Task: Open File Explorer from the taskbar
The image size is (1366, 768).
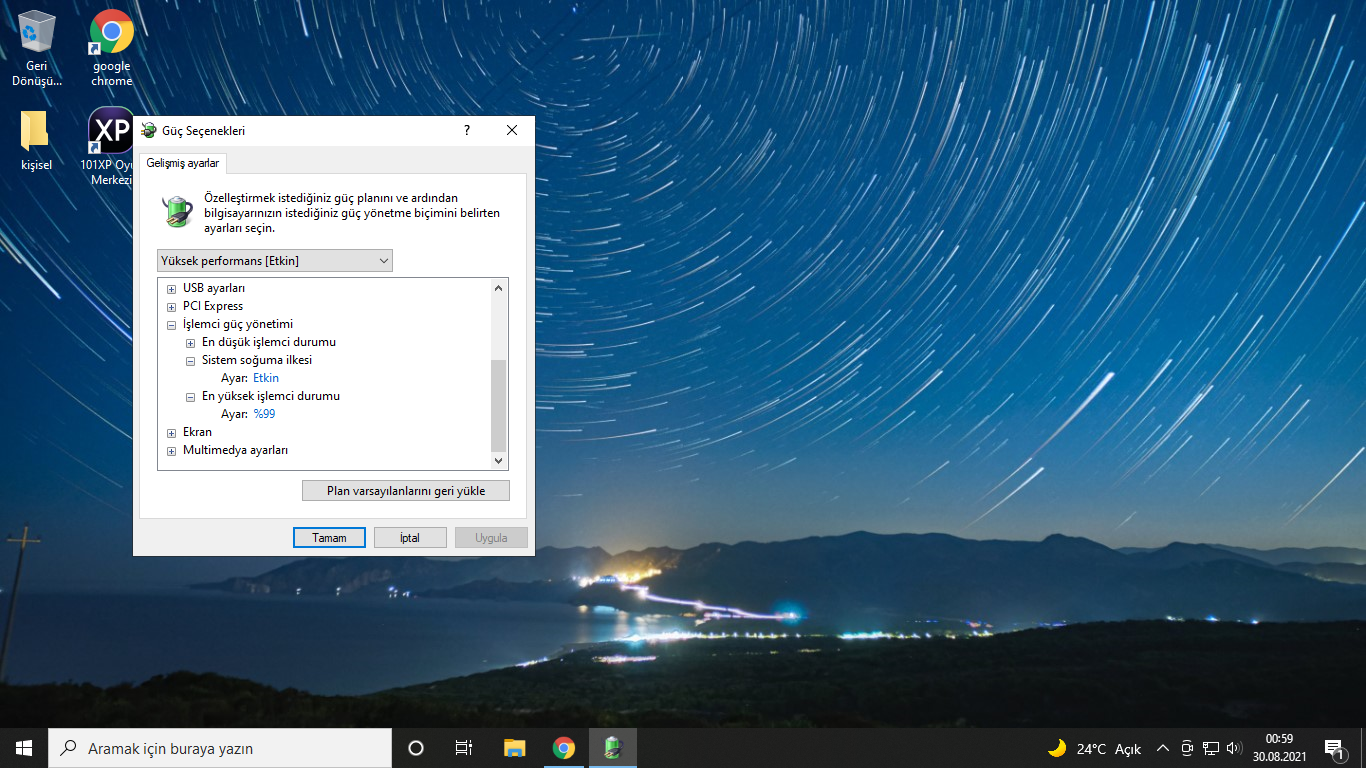Action: click(x=514, y=748)
